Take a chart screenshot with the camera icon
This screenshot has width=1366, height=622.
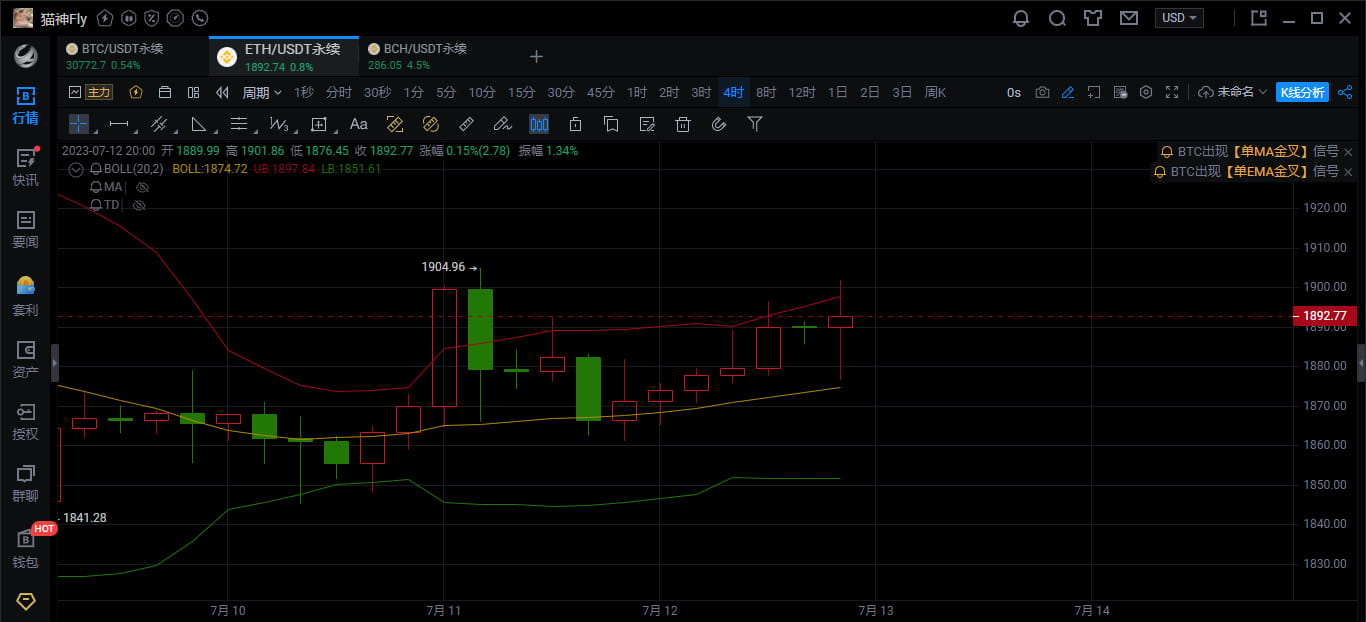[x=1042, y=92]
